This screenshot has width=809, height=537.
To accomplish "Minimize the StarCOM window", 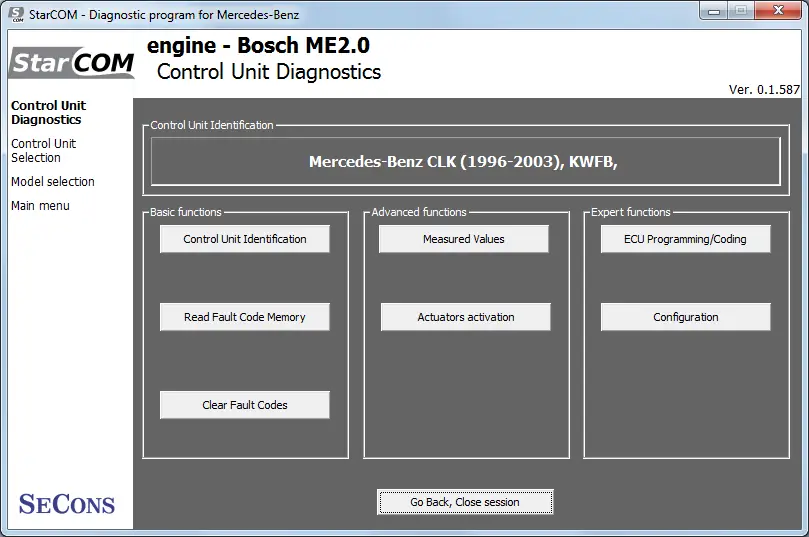I will [714, 11].
